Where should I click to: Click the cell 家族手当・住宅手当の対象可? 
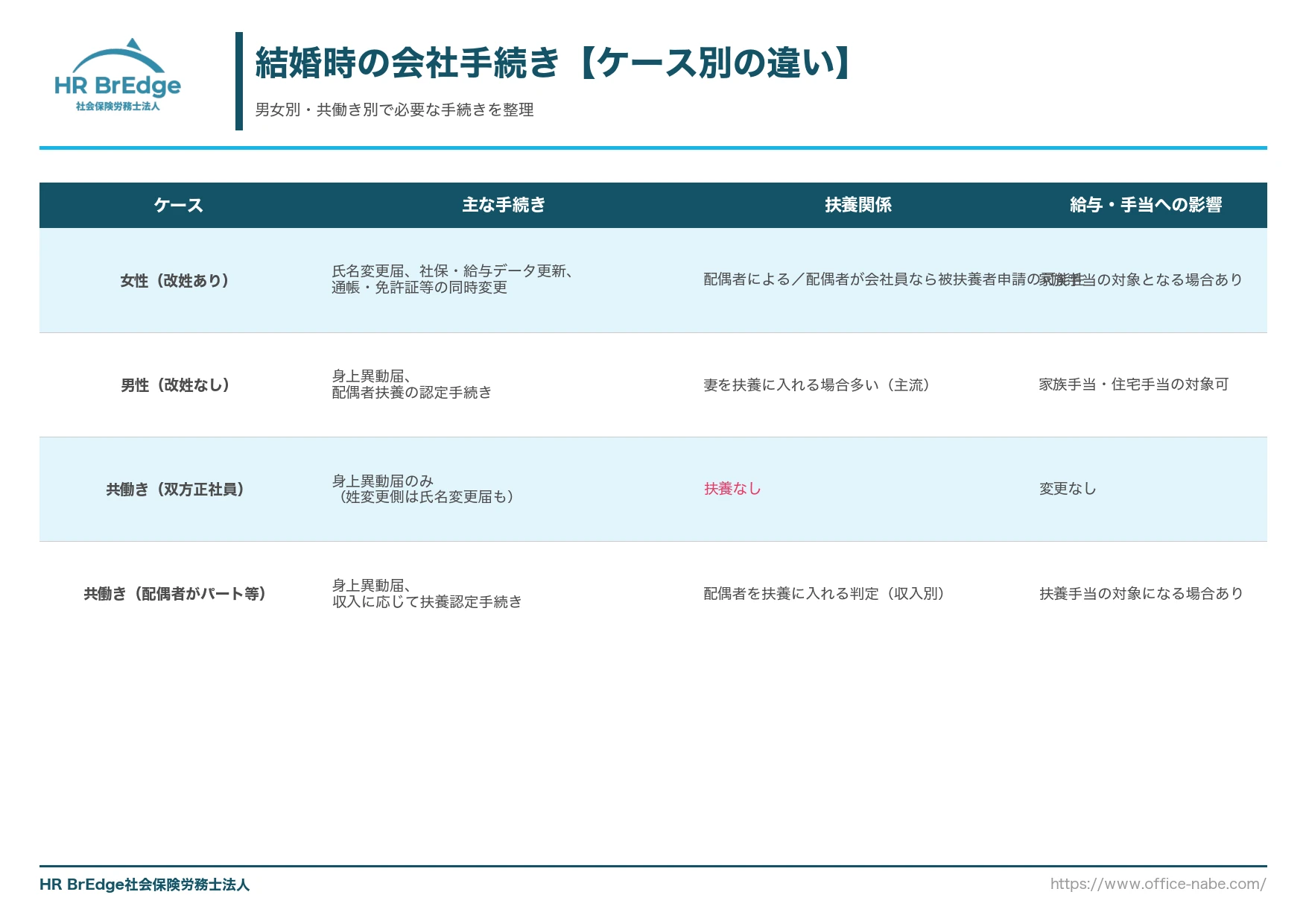[x=1134, y=385]
